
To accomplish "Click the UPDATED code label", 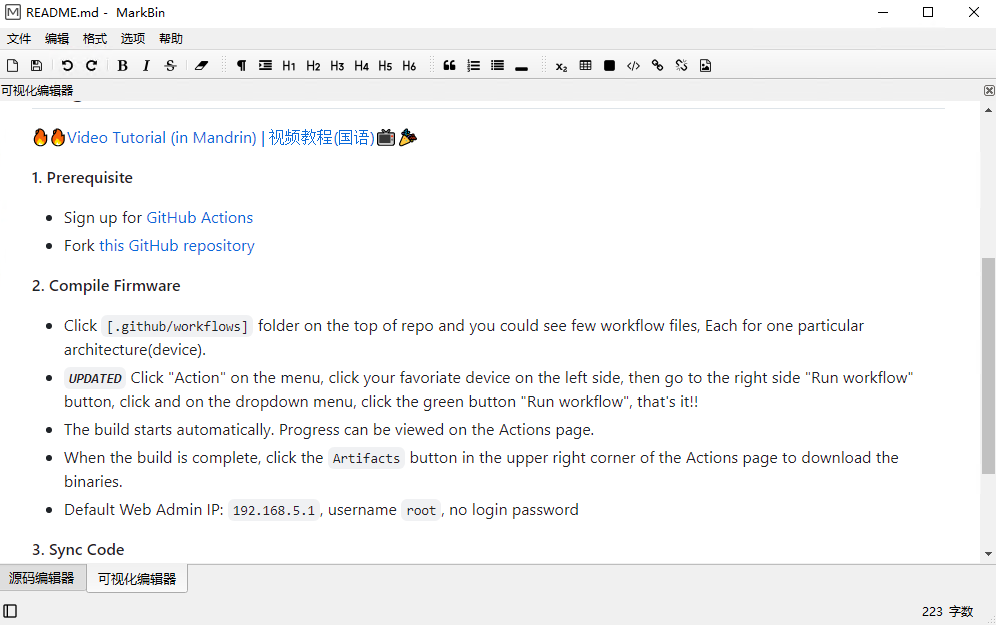I will click(x=95, y=379).
